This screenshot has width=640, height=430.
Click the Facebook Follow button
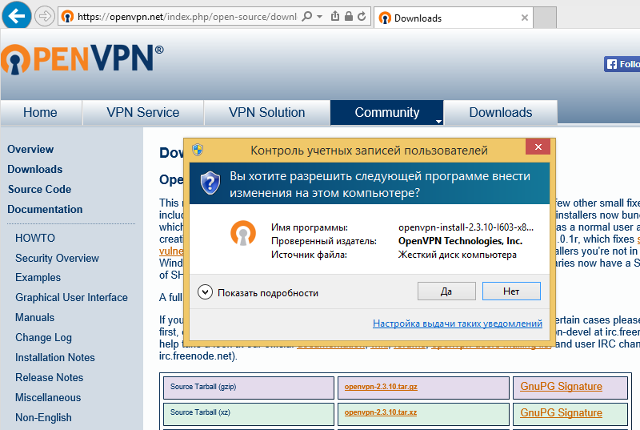(x=622, y=64)
